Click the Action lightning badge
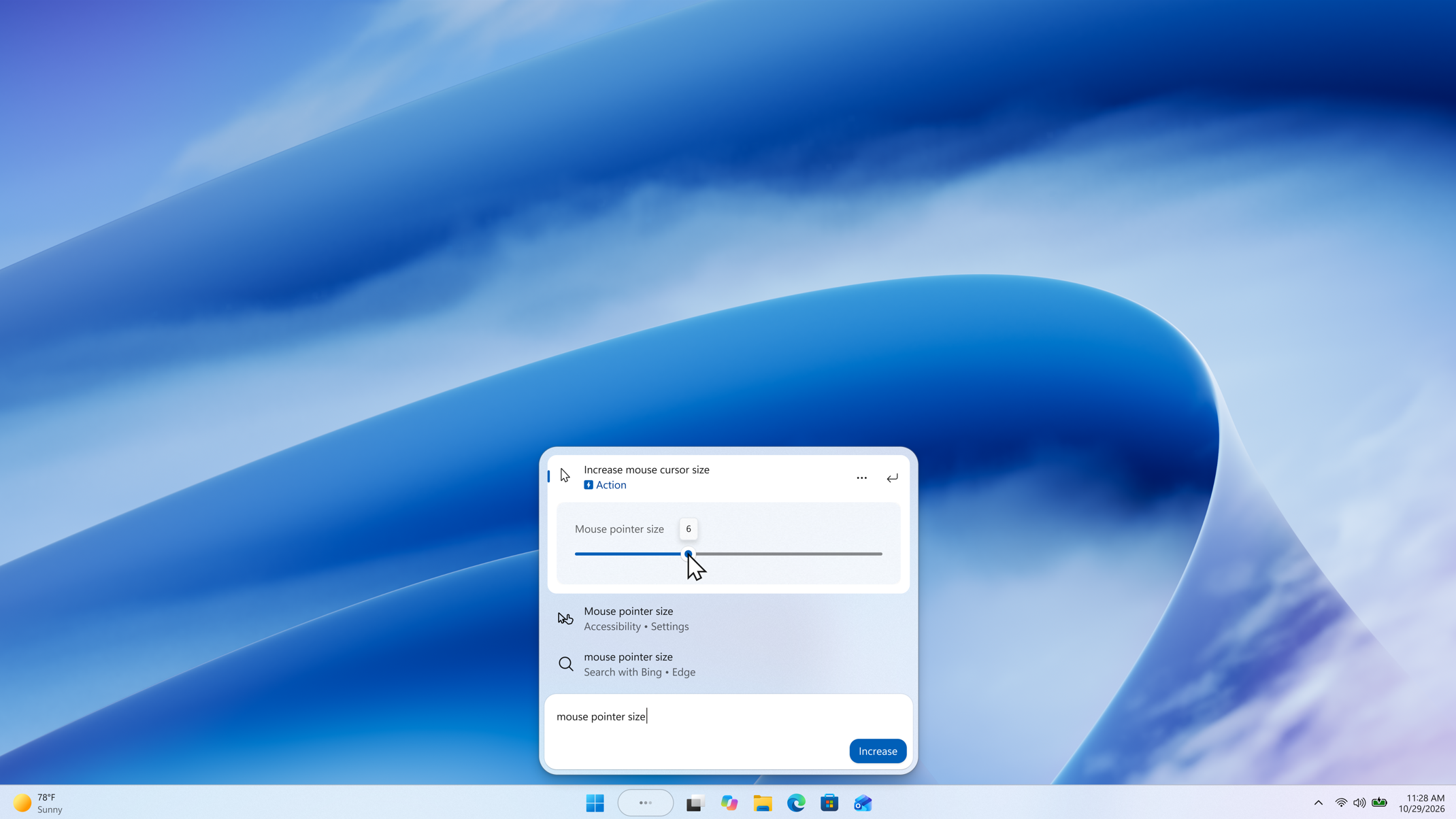Image resolution: width=1456 pixels, height=819 pixels. [x=589, y=485]
